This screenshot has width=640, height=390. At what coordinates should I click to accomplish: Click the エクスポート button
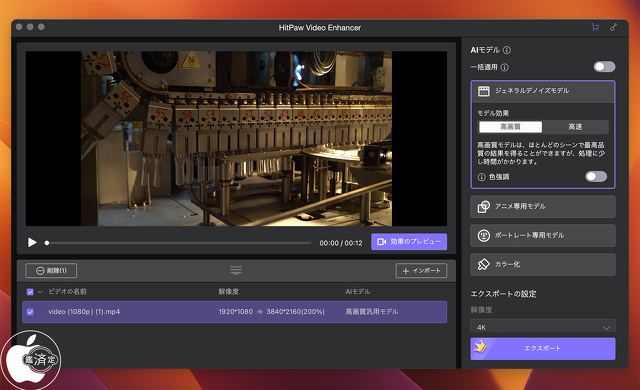coord(543,348)
